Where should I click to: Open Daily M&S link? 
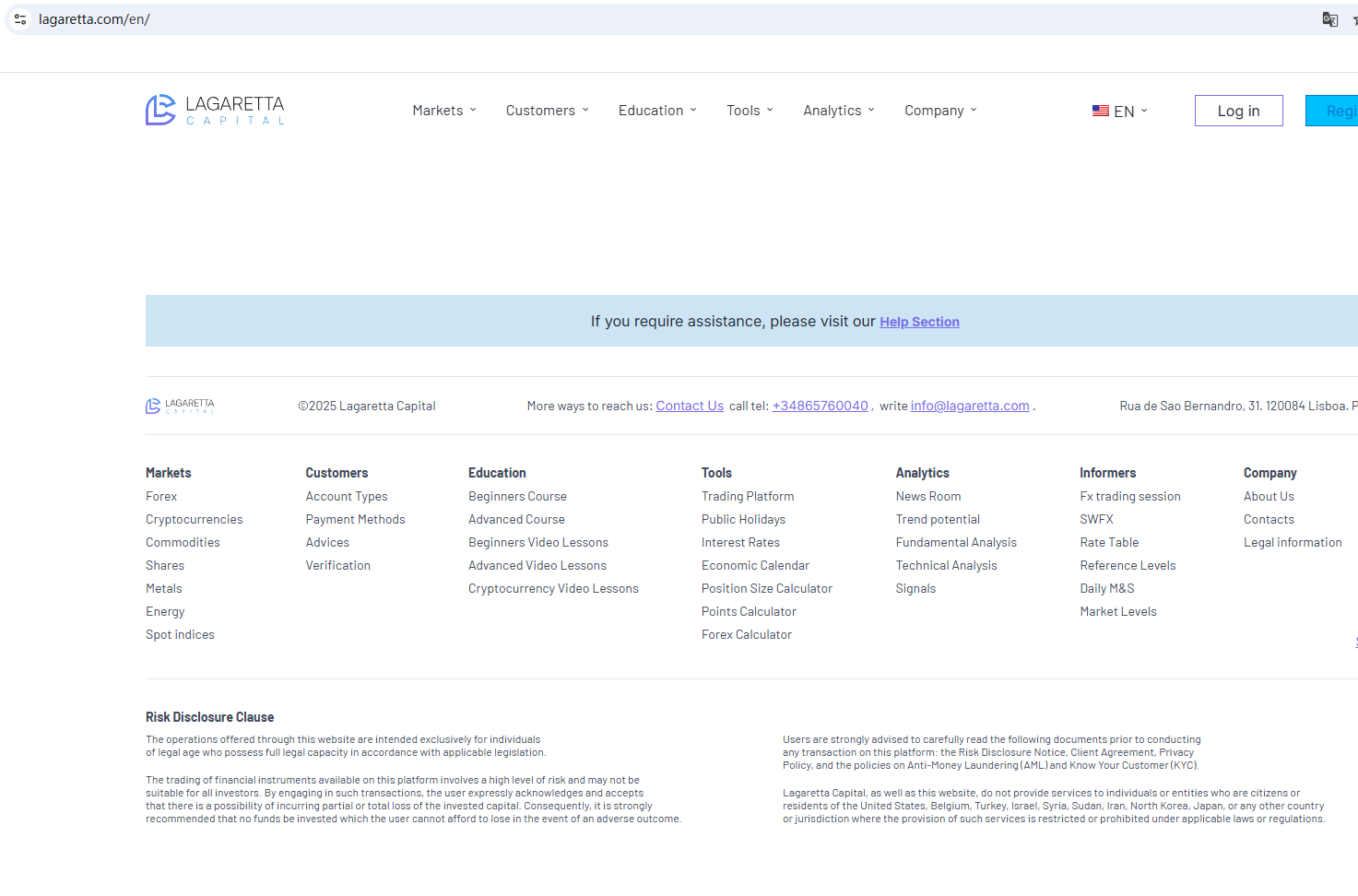click(x=1107, y=588)
